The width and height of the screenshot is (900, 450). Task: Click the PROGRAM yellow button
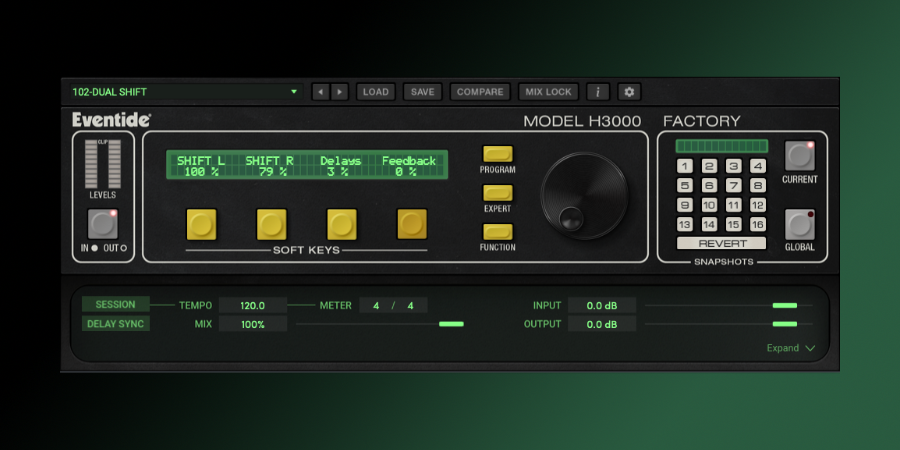(x=498, y=154)
